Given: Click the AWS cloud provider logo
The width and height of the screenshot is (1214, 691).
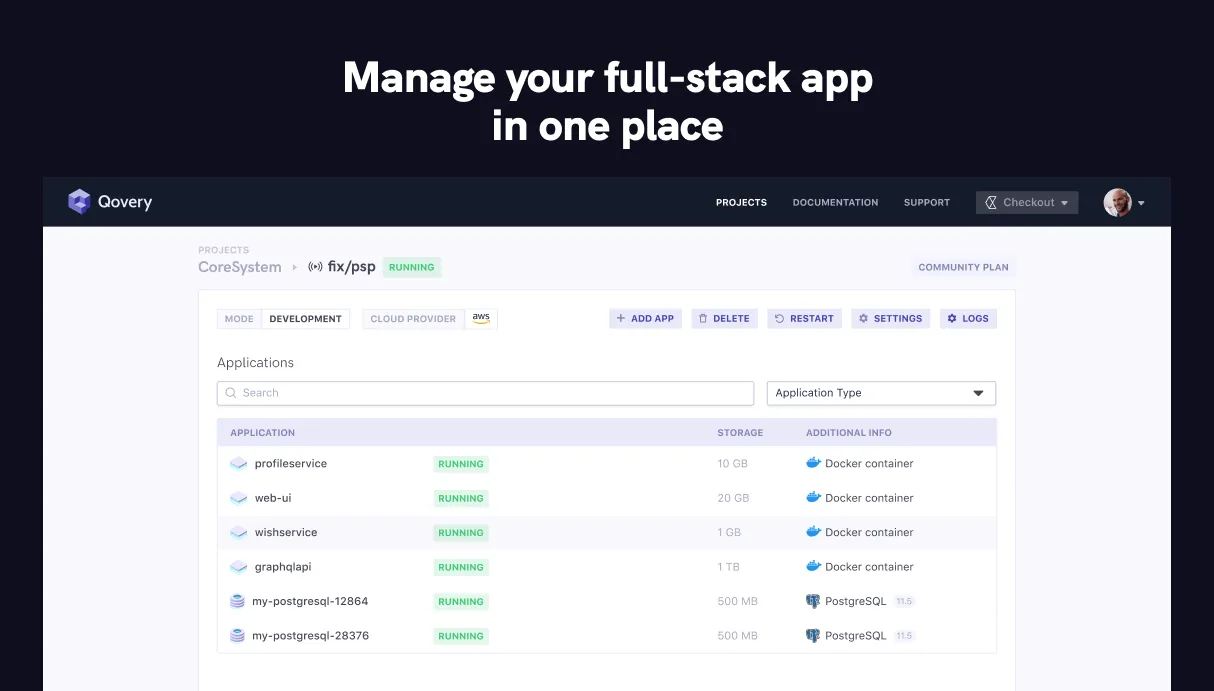Looking at the screenshot, I should tap(481, 318).
